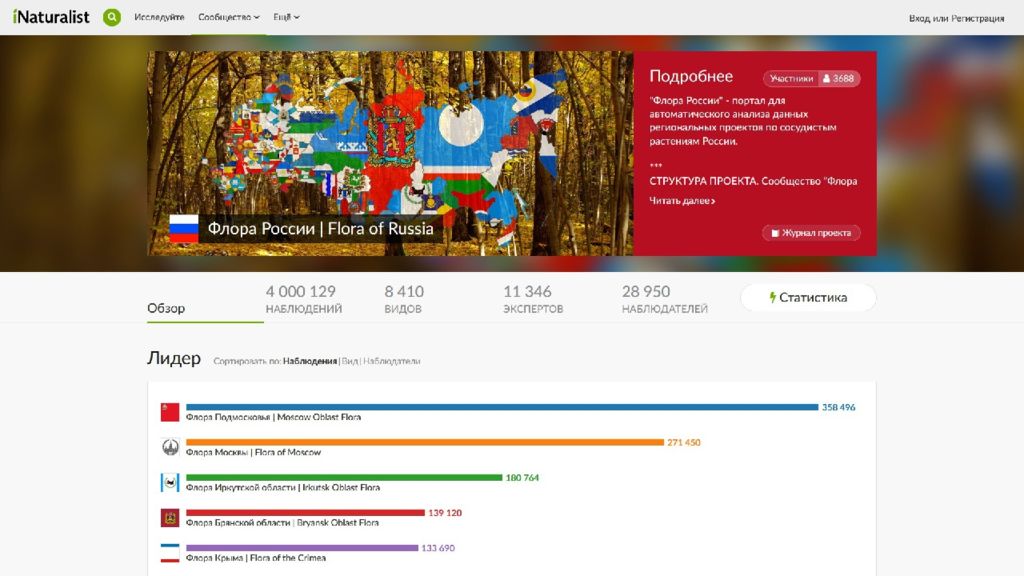Viewport: 1024px width, 576px height.
Task: Click the iNaturalist logo
Action: pyautogui.click(x=51, y=17)
